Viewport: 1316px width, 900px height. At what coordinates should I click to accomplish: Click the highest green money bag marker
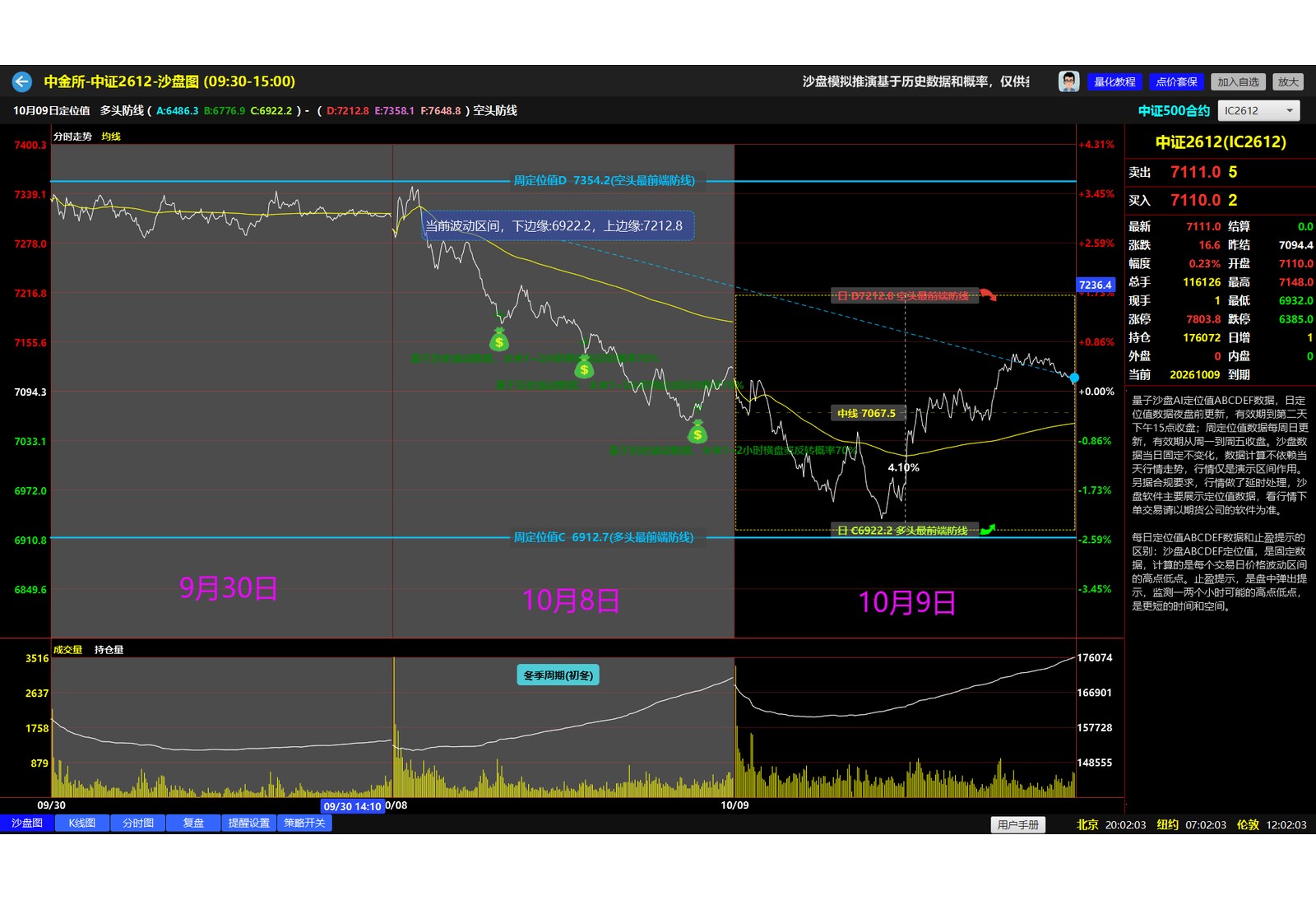(498, 339)
